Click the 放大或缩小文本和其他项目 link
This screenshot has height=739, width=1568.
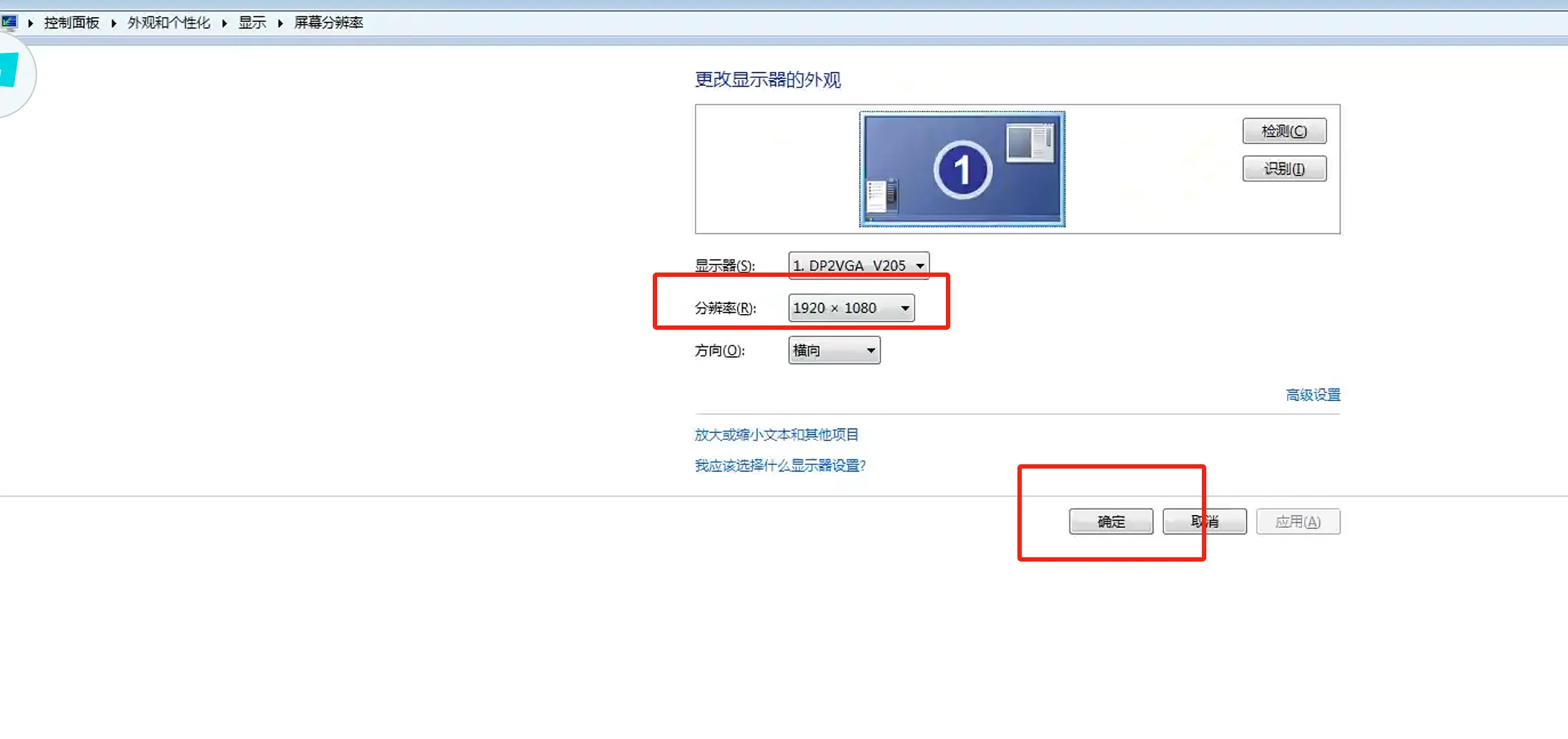click(776, 434)
